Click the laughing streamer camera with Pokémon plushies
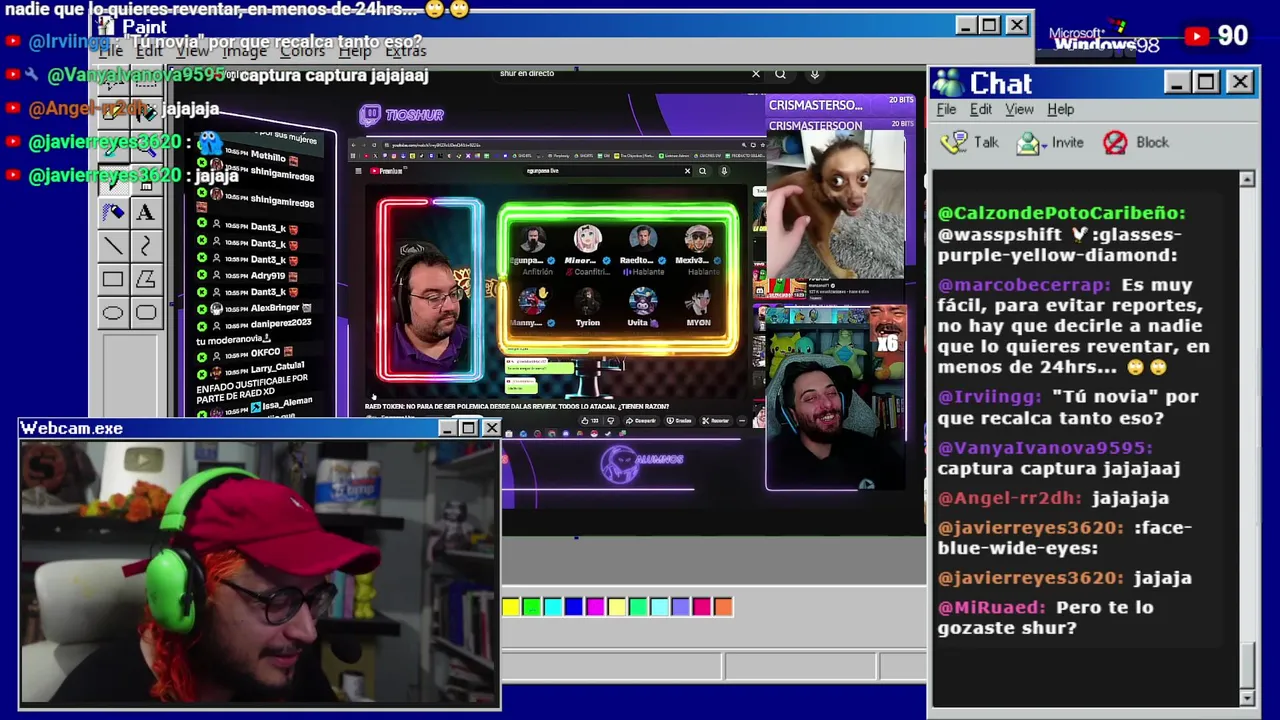Screen dimensions: 1280x720 pyautogui.click(x=836, y=396)
